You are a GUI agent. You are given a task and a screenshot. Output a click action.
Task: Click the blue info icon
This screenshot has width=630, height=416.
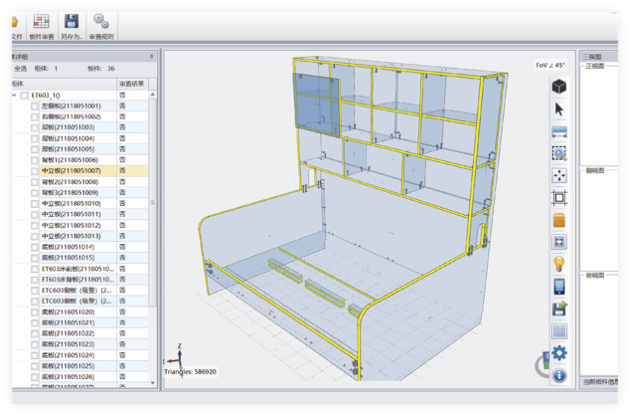point(560,375)
